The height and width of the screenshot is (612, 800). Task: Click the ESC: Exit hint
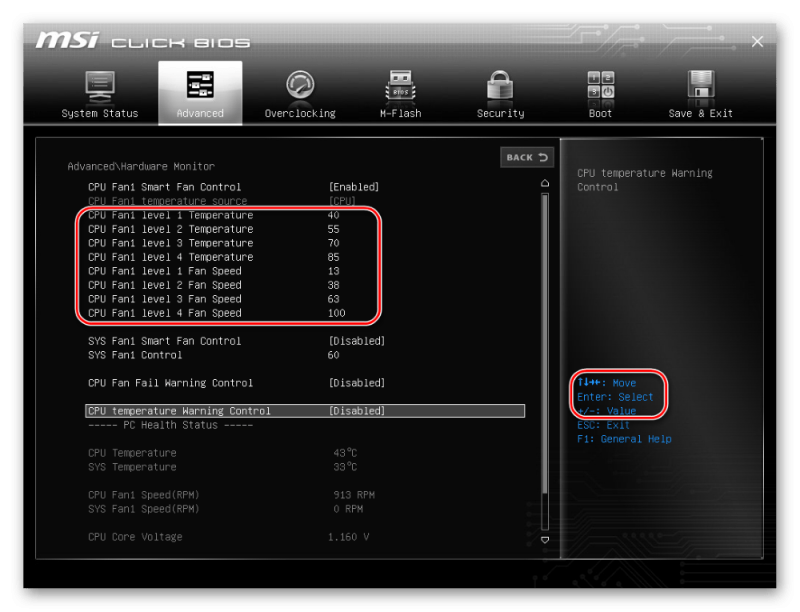pyautogui.click(x=603, y=425)
